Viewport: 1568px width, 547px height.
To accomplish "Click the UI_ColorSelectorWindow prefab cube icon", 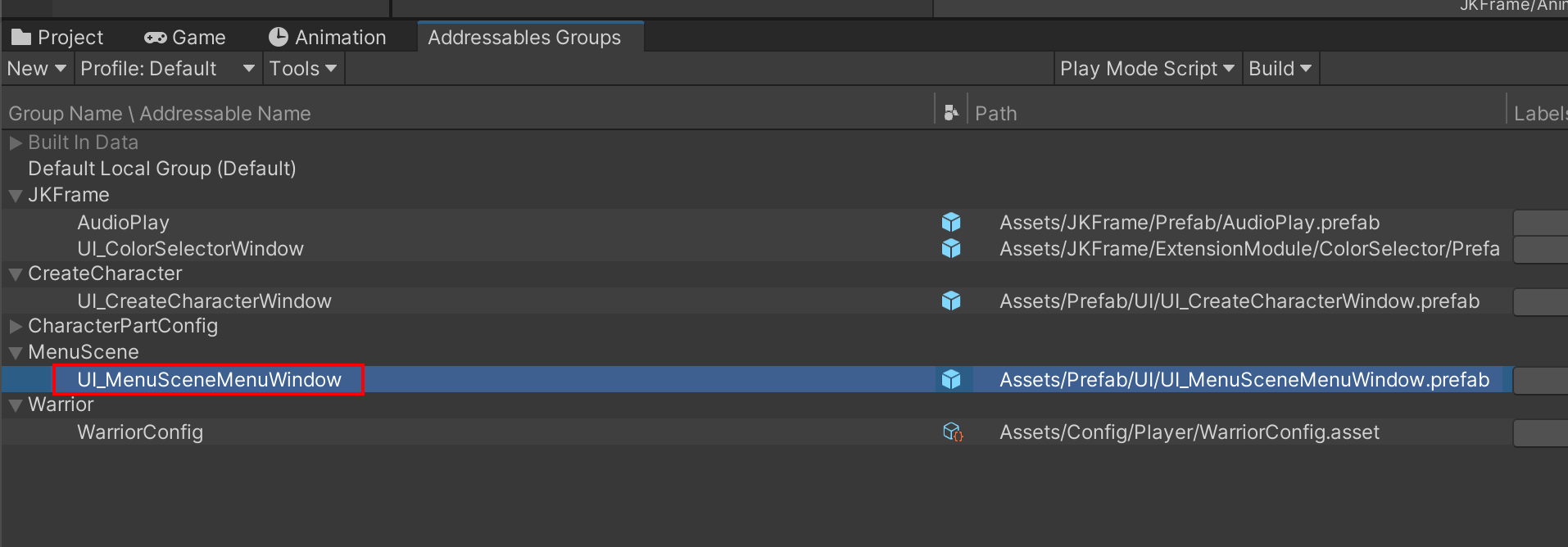I will (950, 248).
